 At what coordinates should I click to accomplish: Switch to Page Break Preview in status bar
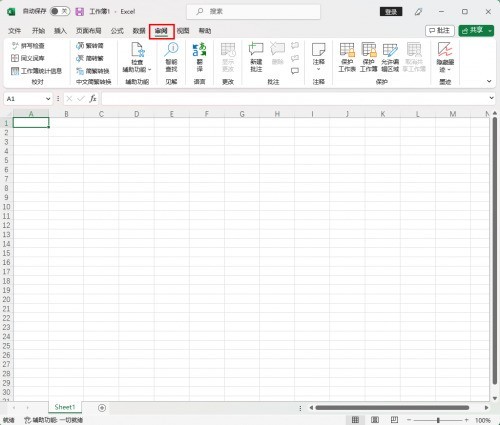(394, 420)
